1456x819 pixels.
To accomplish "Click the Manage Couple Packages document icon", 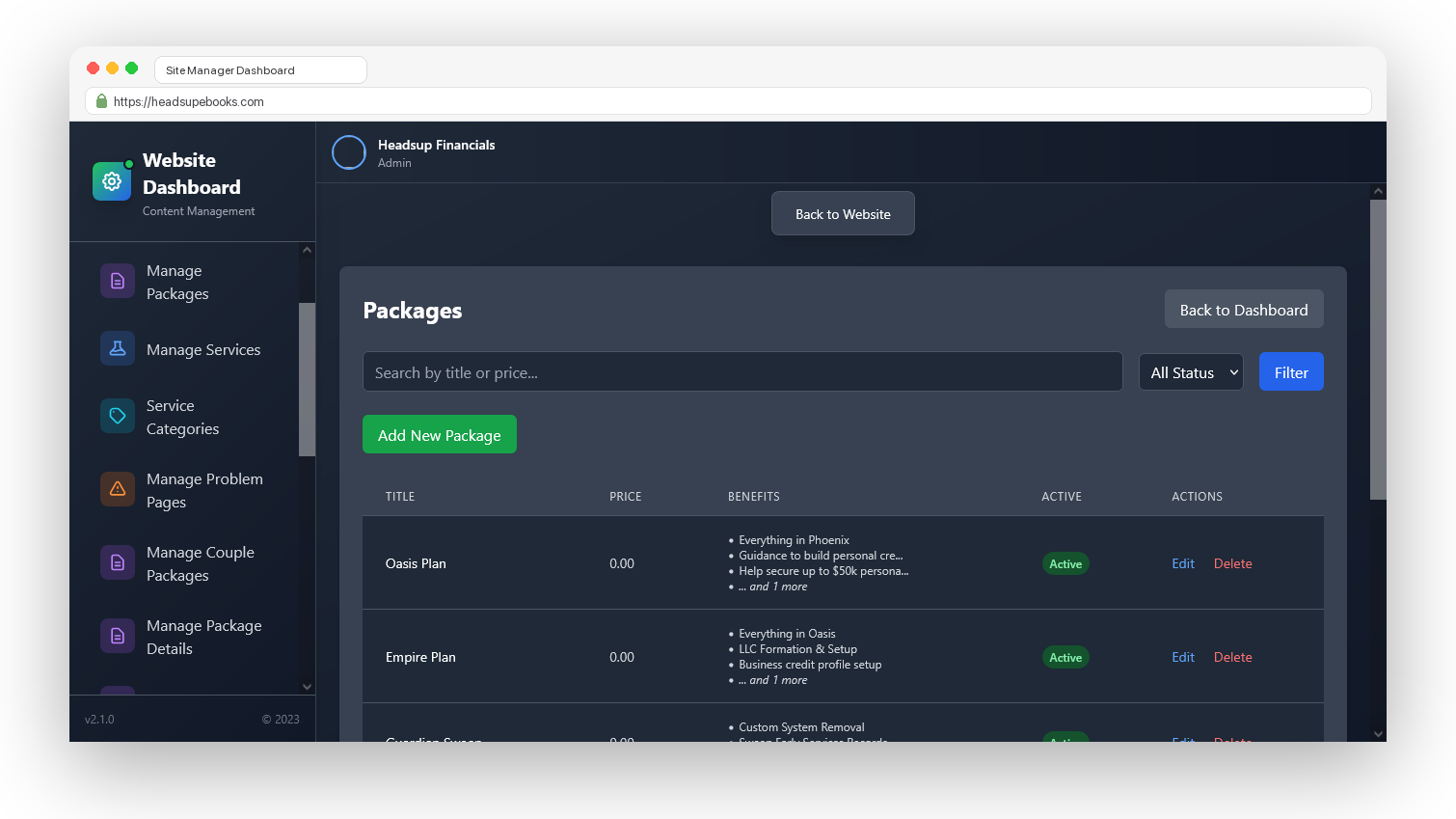I will click(x=118, y=562).
